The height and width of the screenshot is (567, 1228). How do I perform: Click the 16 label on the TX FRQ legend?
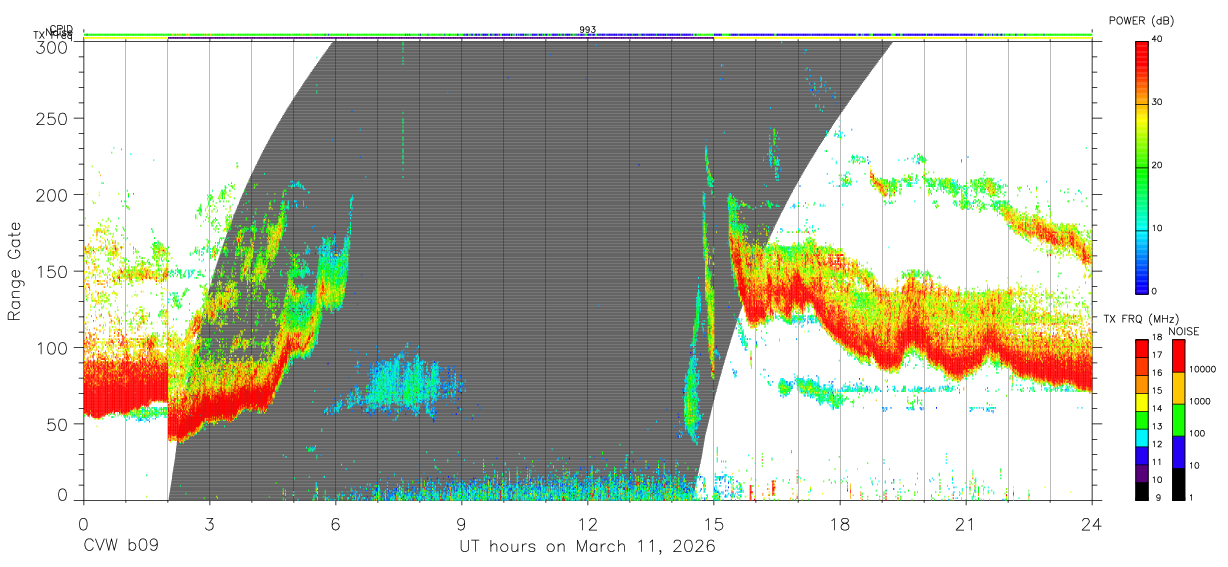coord(1156,373)
